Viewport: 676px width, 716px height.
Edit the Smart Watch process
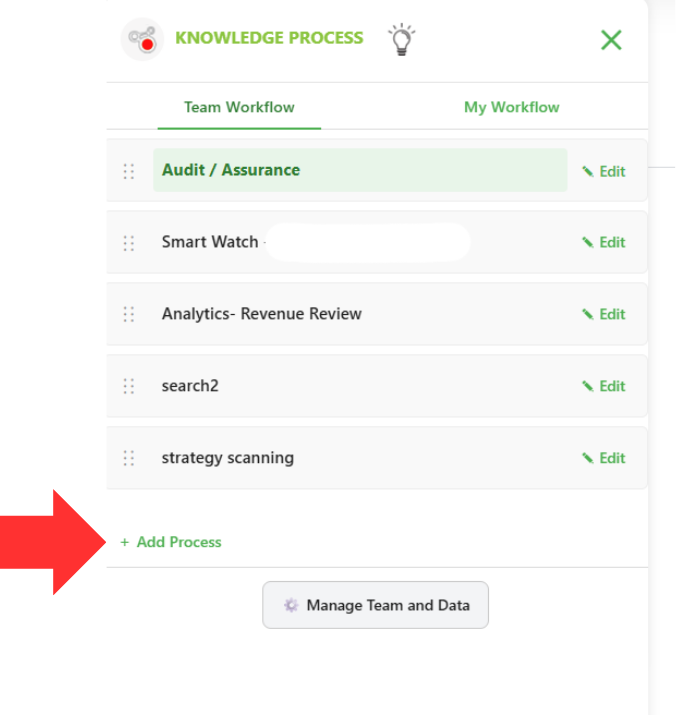(604, 242)
